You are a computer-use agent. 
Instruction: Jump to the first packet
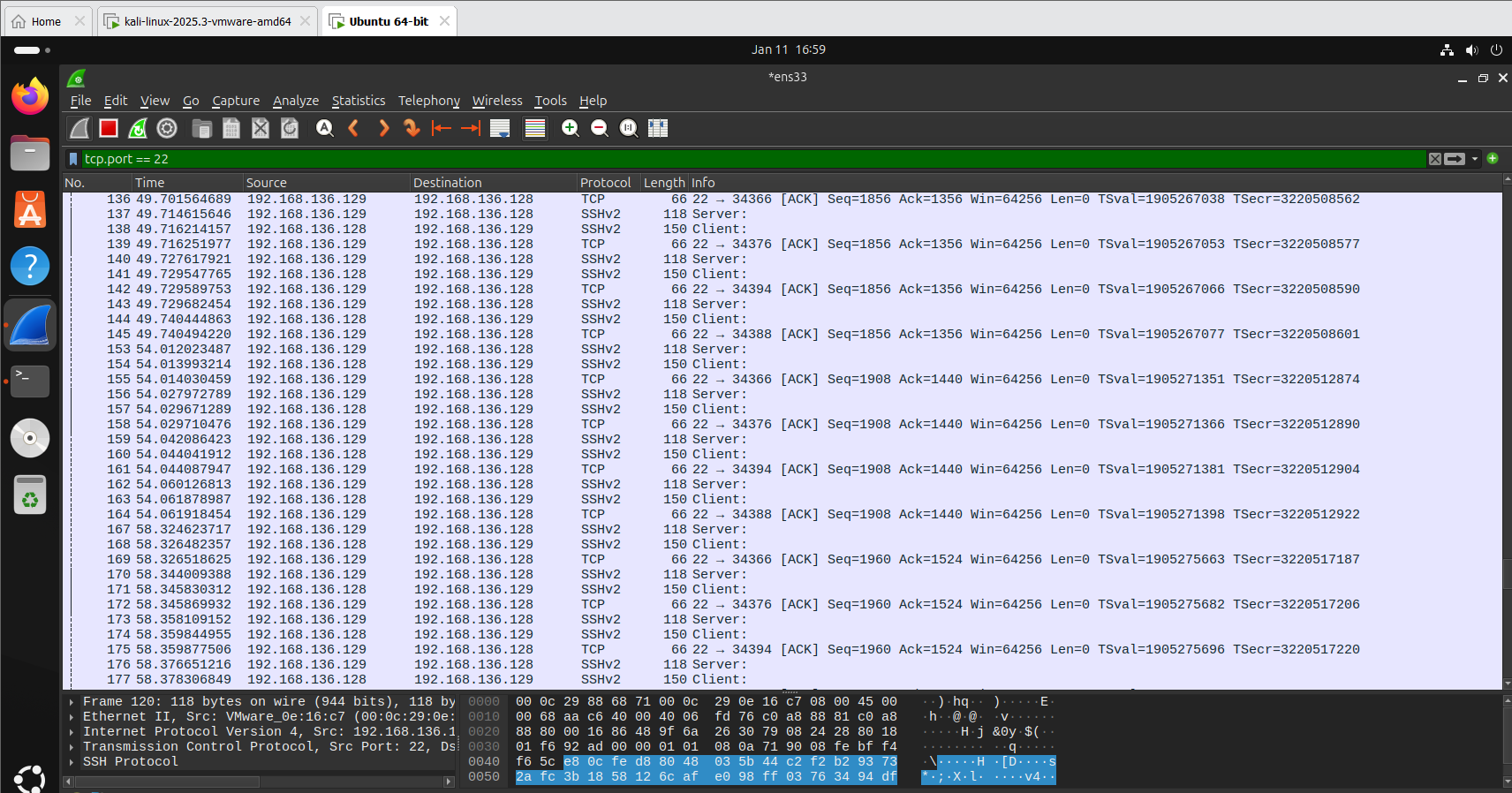pos(442,129)
